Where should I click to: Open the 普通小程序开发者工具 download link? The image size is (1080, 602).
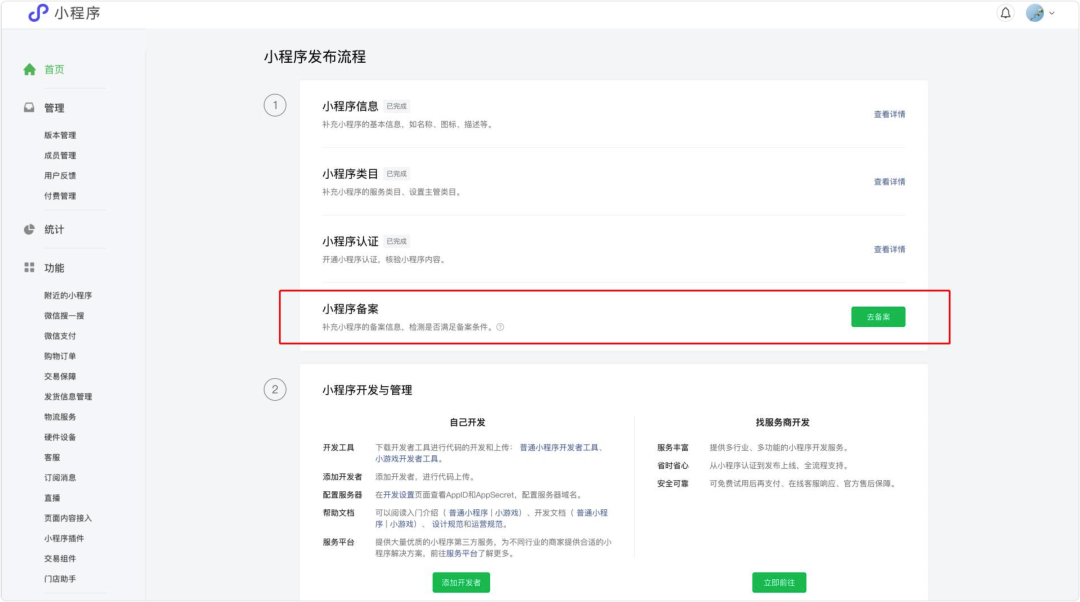click(x=559, y=448)
